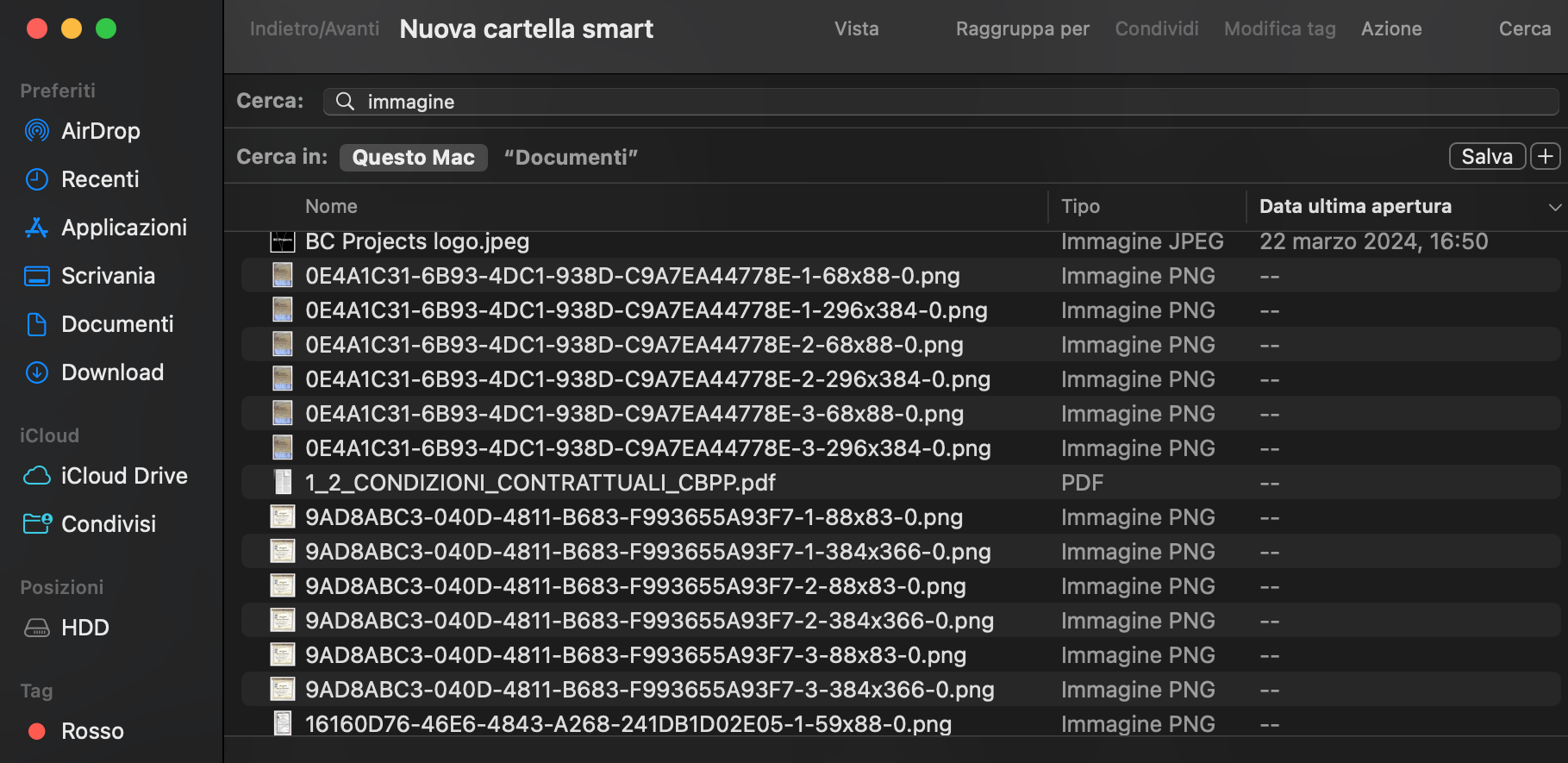Open the Vista toolbar menu
This screenshot has width=1568, height=763.
click(856, 28)
